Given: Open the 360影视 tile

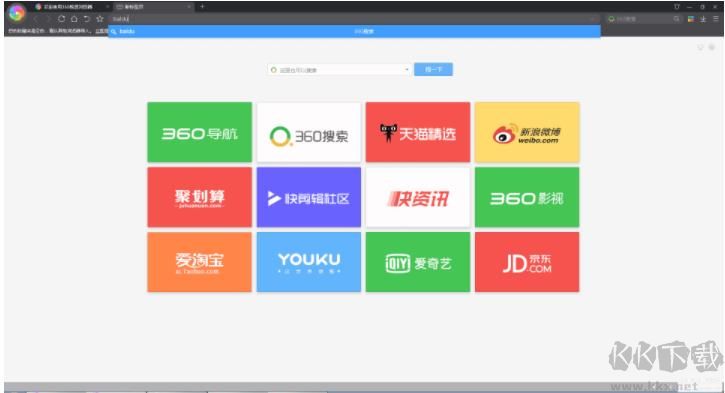Looking at the screenshot, I should [527, 197].
